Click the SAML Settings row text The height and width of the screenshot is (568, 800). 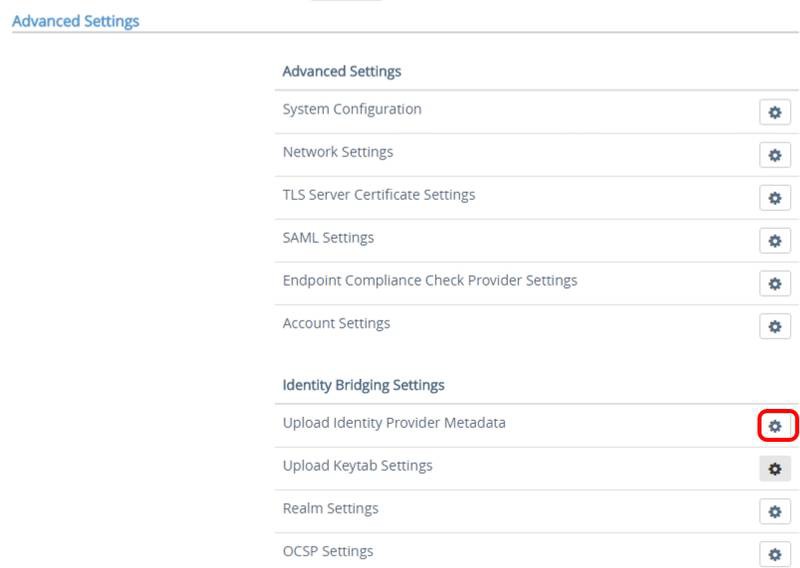click(328, 238)
